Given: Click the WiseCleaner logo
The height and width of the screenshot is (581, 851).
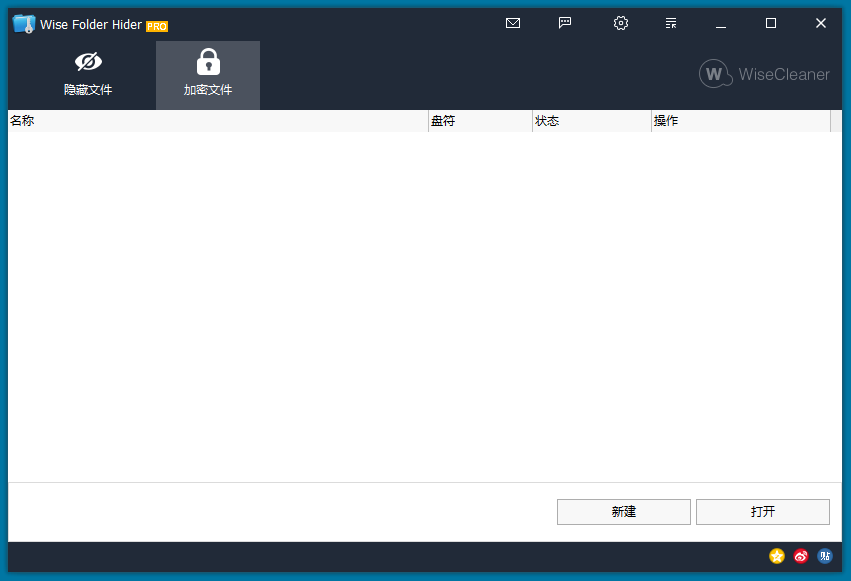Looking at the screenshot, I should click(x=765, y=74).
